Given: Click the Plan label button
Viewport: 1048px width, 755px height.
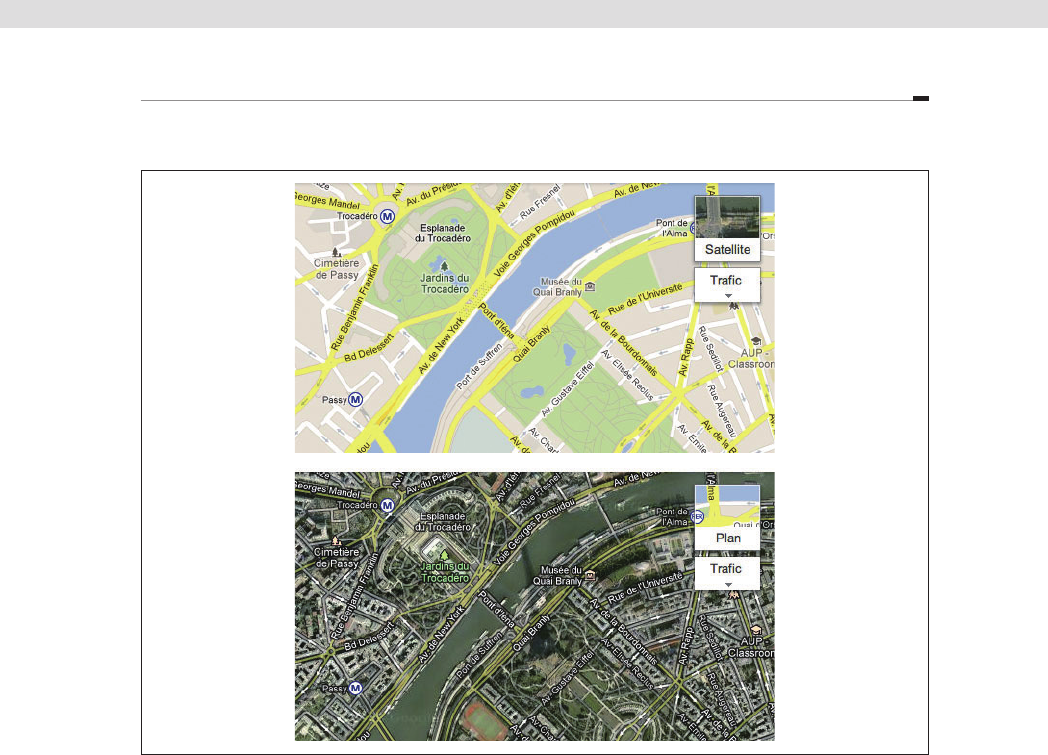Looking at the screenshot, I should pos(727,539).
